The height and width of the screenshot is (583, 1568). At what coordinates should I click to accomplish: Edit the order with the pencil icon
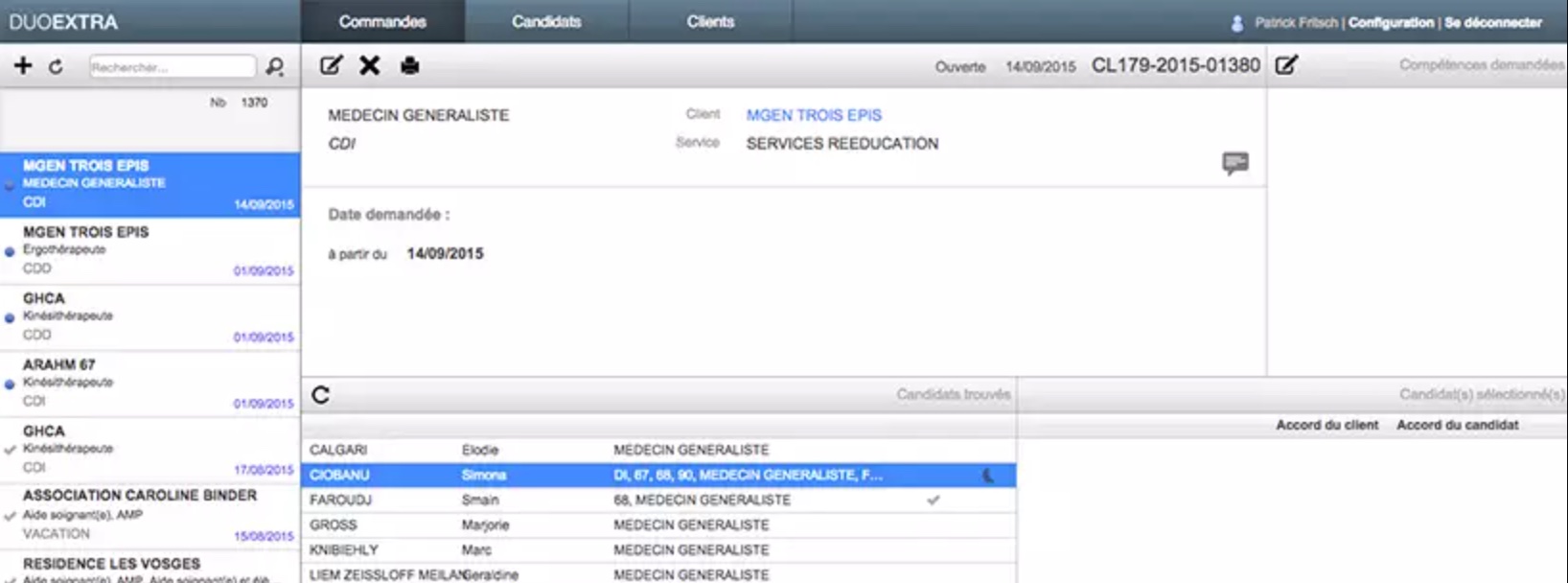coord(331,65)
